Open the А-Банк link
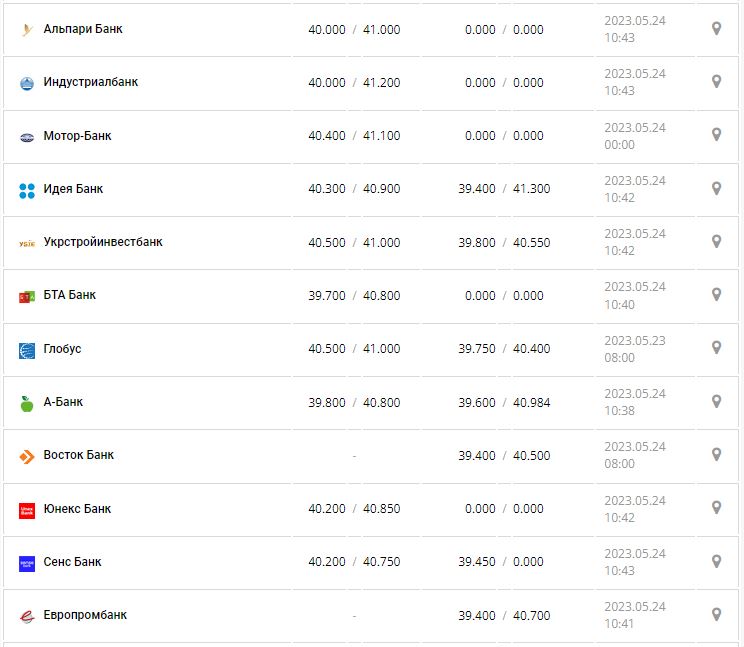 63,402
